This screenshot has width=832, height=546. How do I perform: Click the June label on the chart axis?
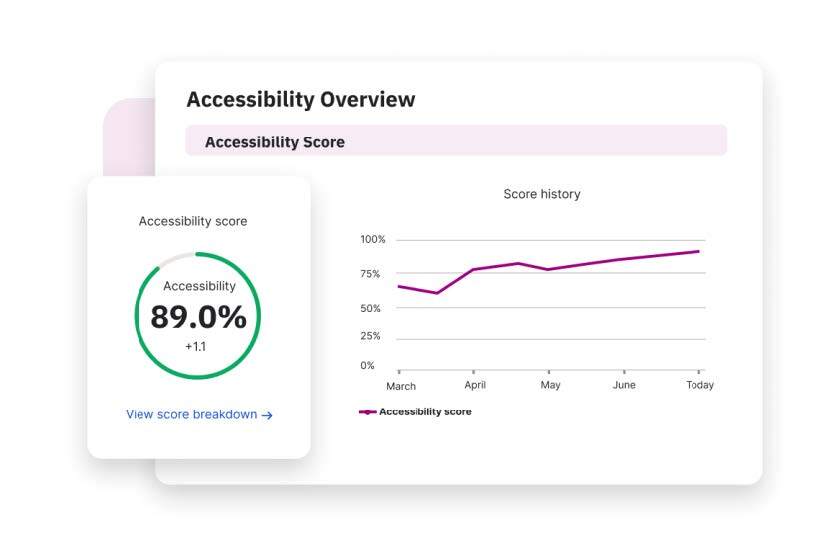pos(624,385)
